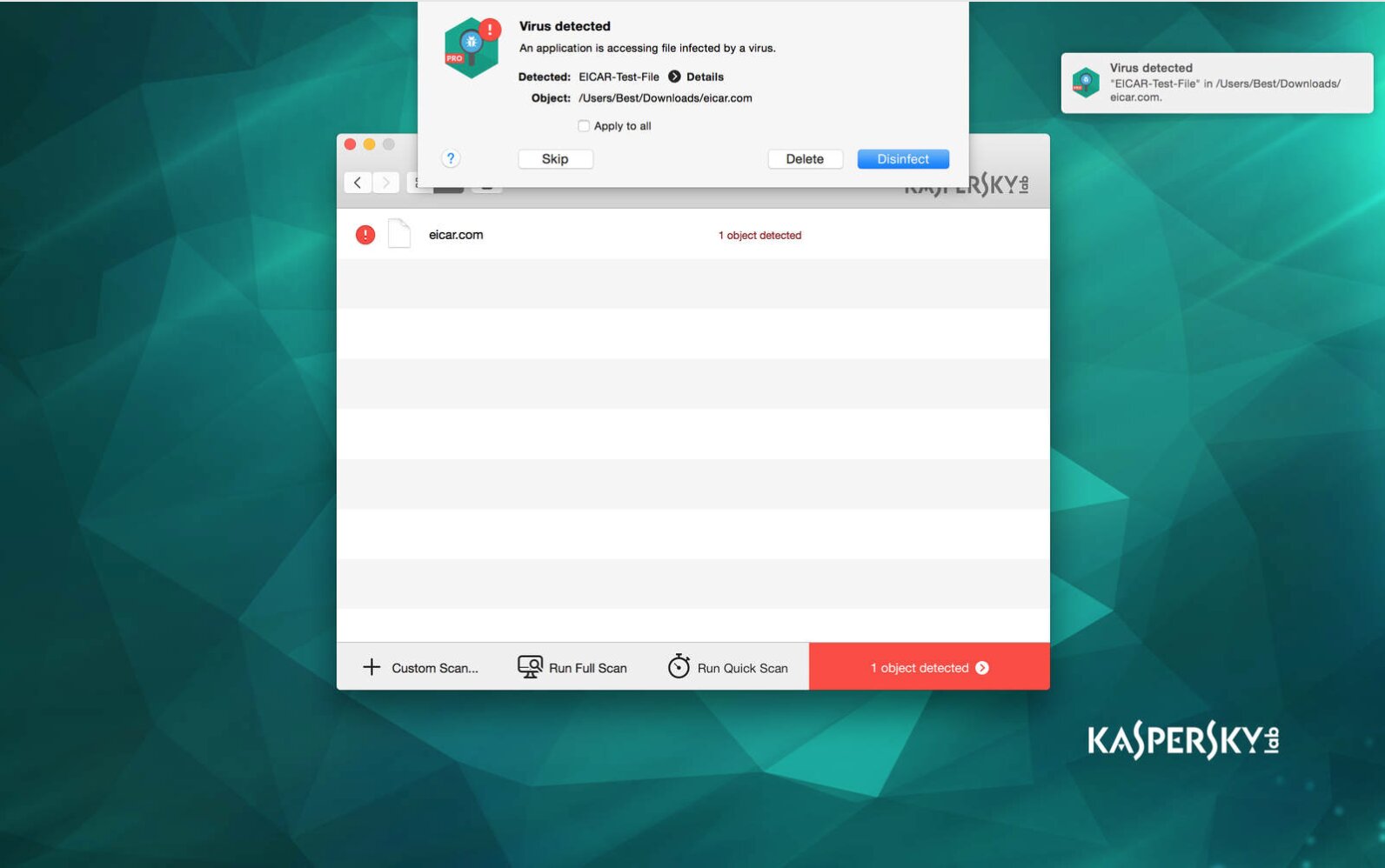Image resolution: width=1385 pixels, height=868 pixels.
Task: Open the arrow on red object detected bar
Action: click(982, 668)
